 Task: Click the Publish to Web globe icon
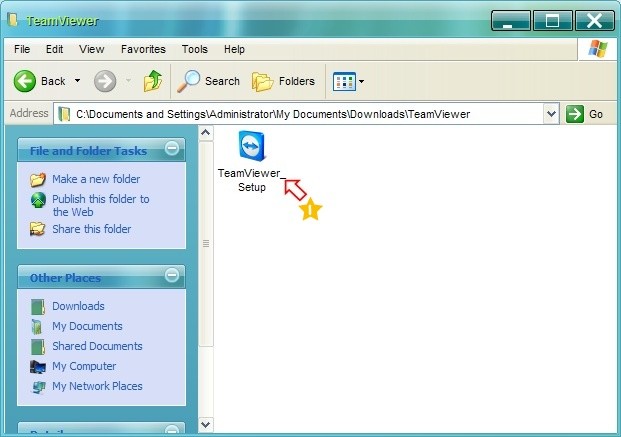(x=38, y=200)
